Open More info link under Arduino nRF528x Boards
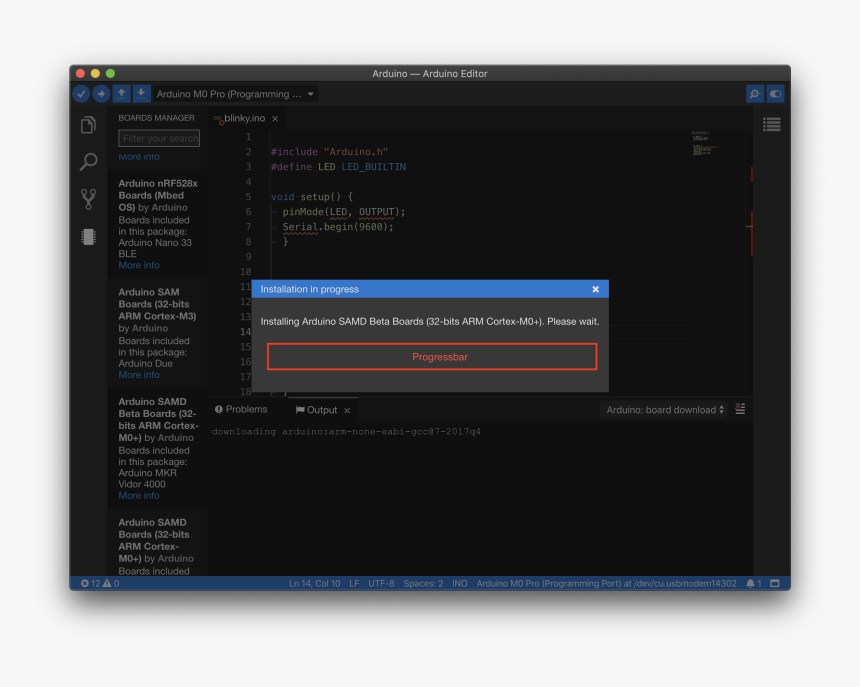This screenshot has height=687, width=860. coord(139,265)
